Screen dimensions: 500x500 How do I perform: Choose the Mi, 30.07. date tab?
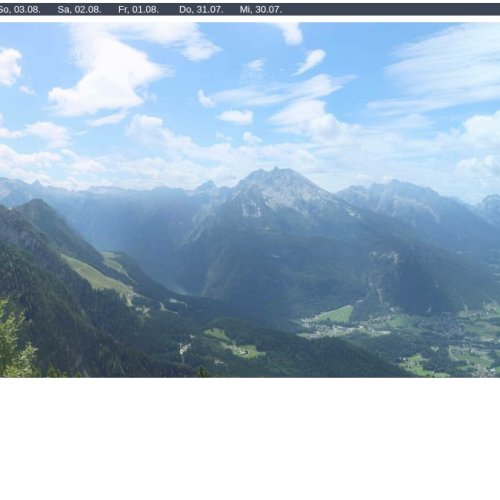click(260, 10)
